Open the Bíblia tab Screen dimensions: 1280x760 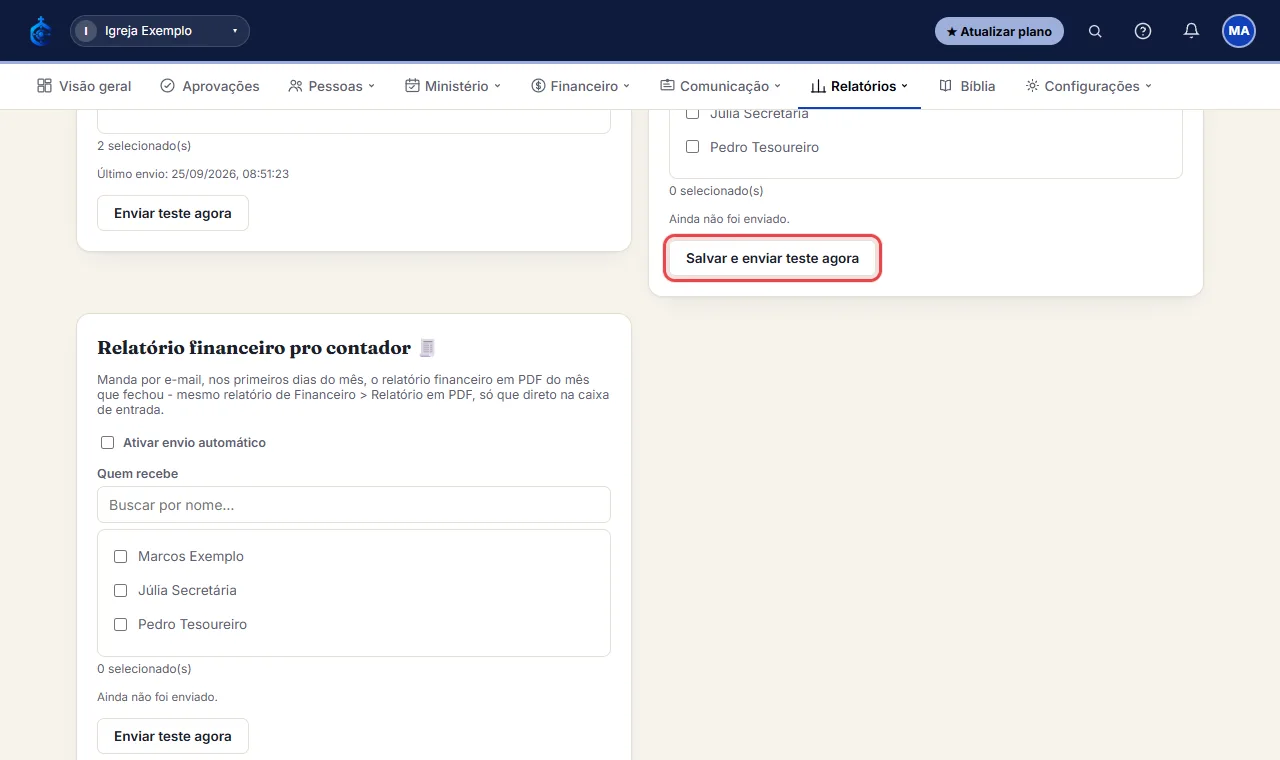click(x=967, y=86)
